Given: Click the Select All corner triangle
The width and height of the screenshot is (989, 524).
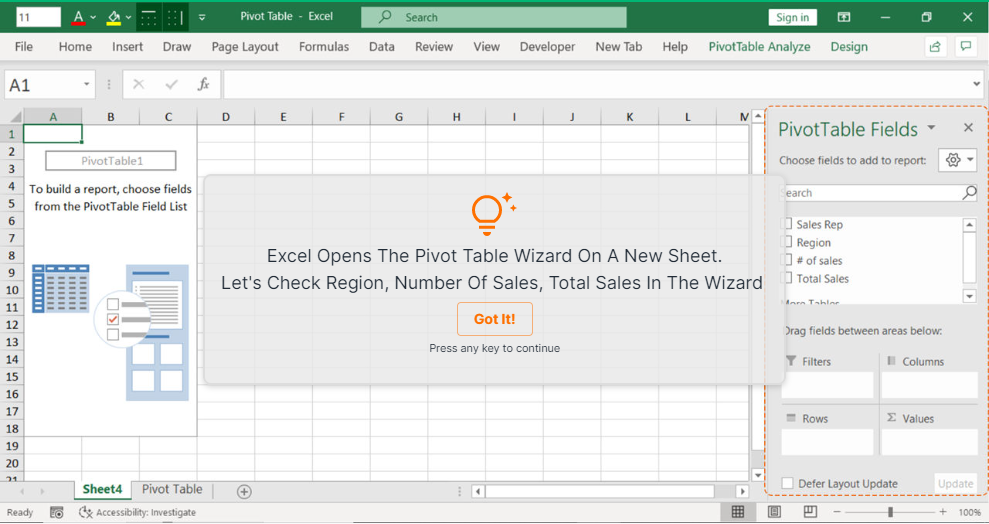Looking at the screenshot, I should point(15,117).
